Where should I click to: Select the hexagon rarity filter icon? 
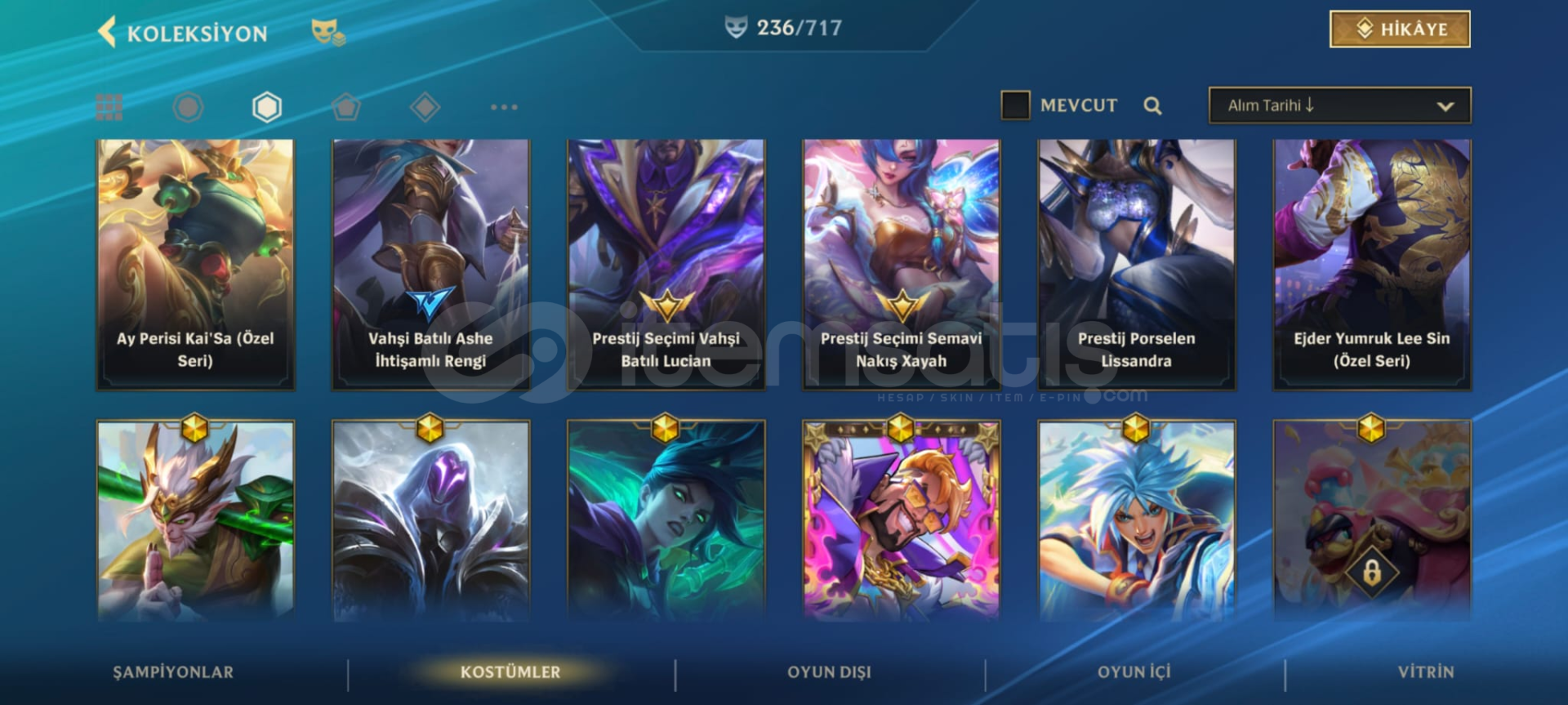point(267,107)
